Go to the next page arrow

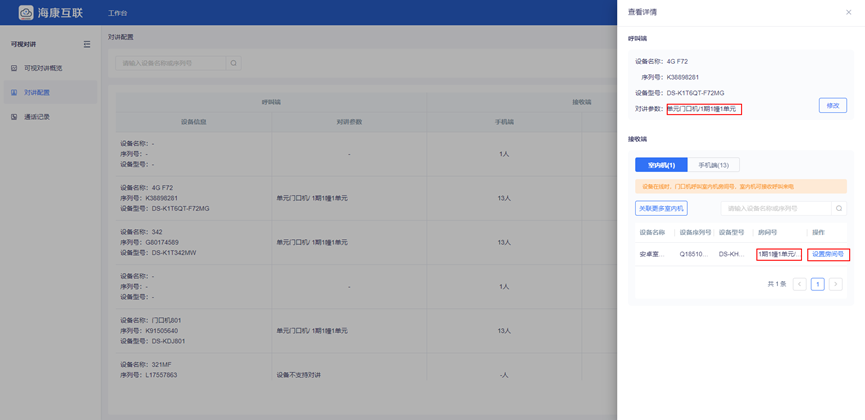tap(835, 285)
